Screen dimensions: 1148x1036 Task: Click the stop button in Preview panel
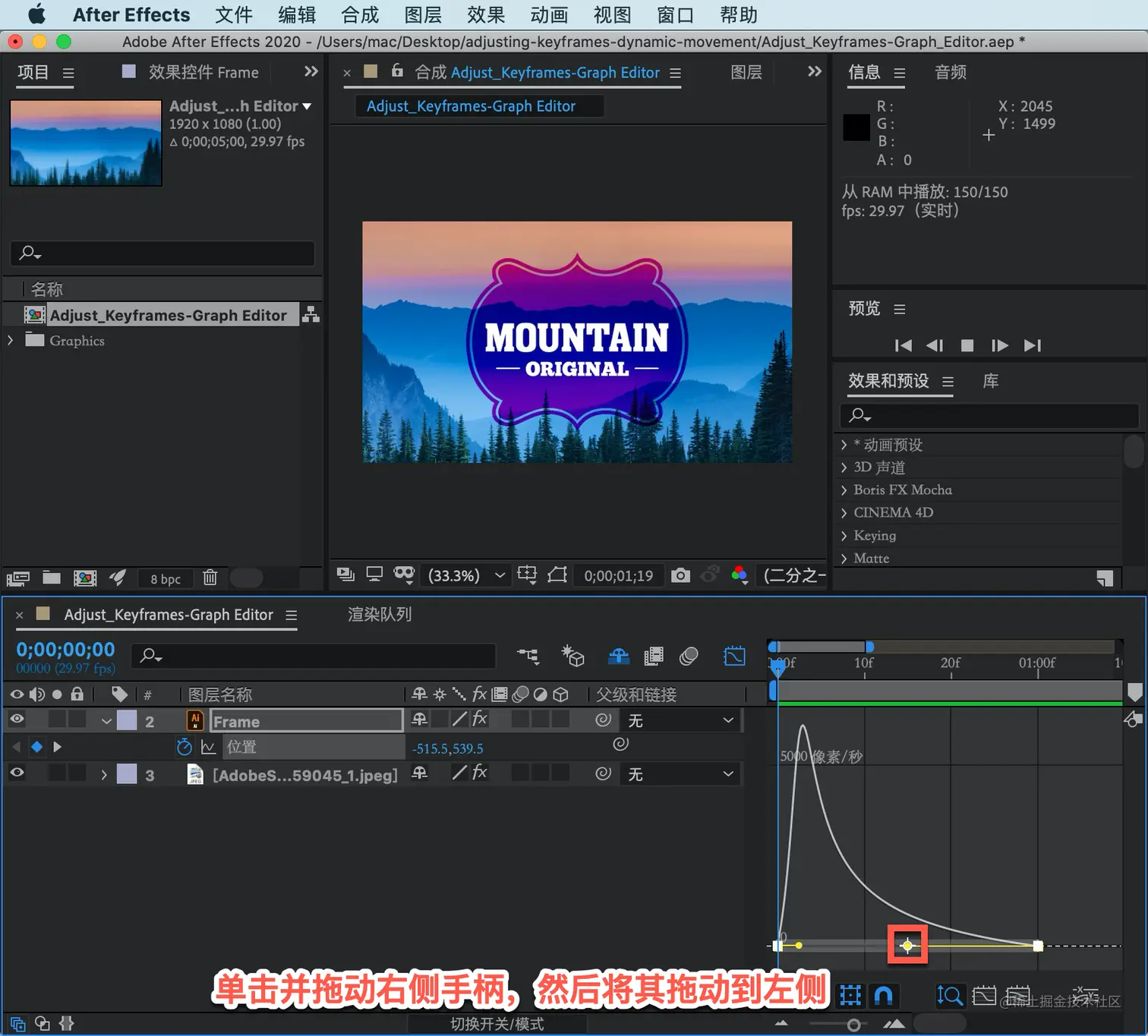(967, 345)
